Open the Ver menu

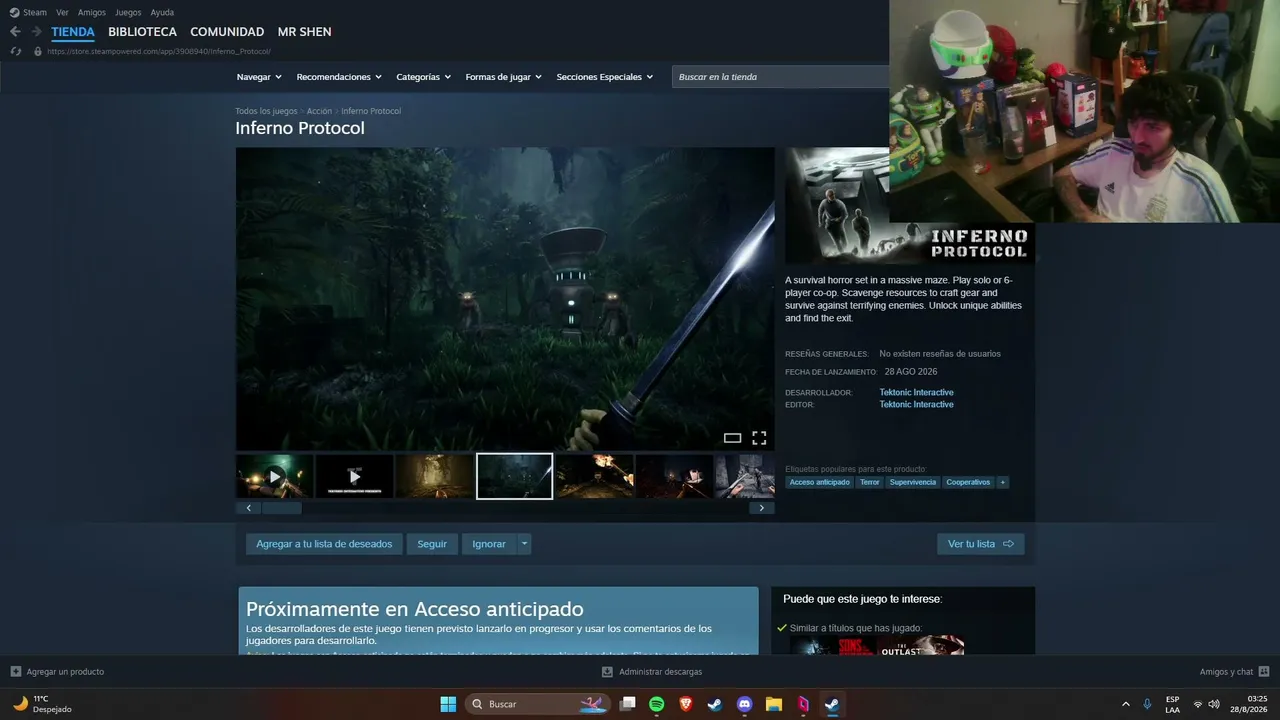[62, 12]
